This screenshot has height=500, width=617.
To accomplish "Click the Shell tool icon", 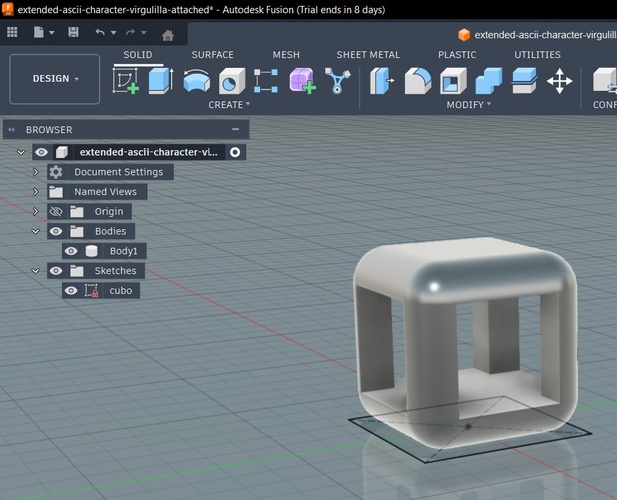I will (x=453, y=81).
